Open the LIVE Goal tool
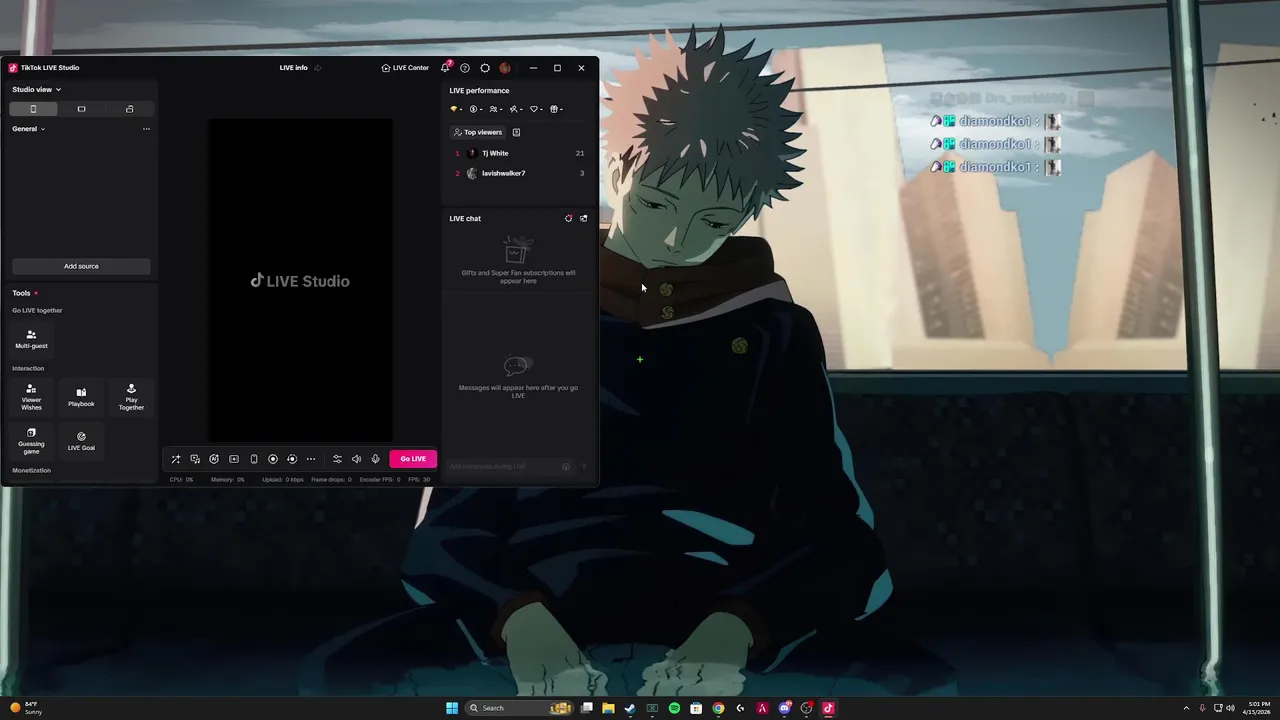This screenshot has width=1280, height=720. 81,441
